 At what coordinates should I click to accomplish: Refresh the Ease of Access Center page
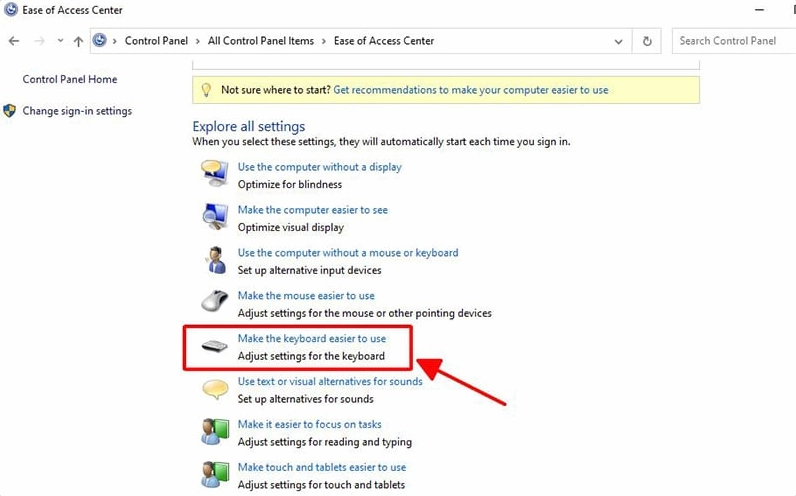pyautogui.click(x=647, y=41)
